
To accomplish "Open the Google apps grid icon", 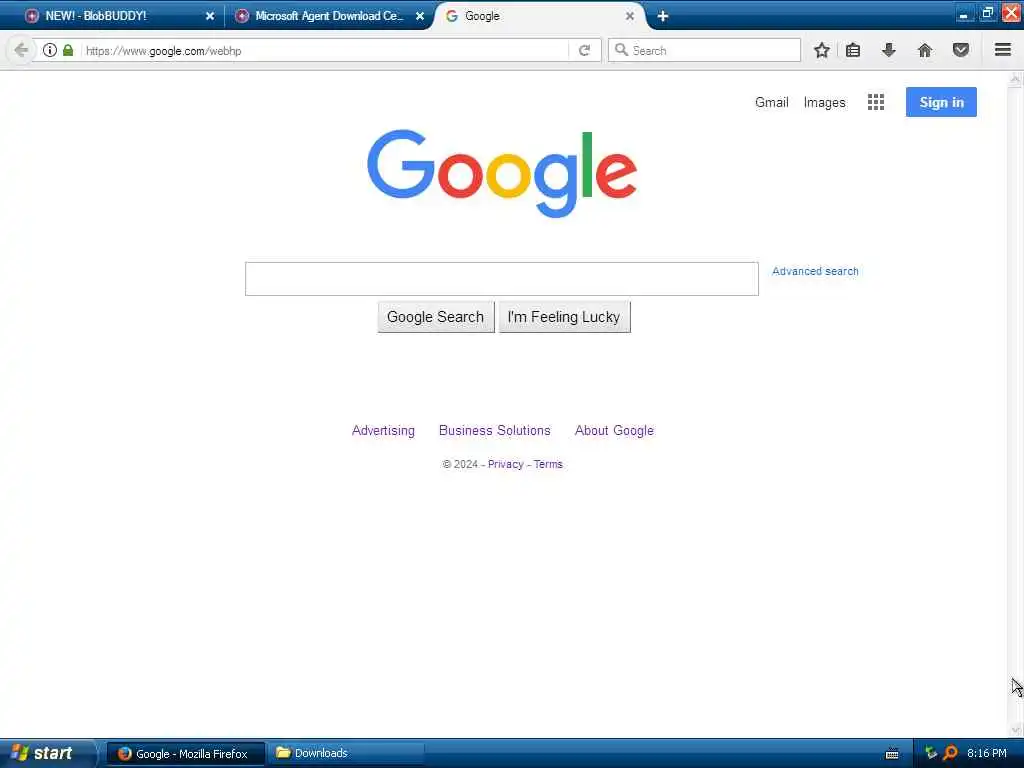I will click(x=876, y=102).
